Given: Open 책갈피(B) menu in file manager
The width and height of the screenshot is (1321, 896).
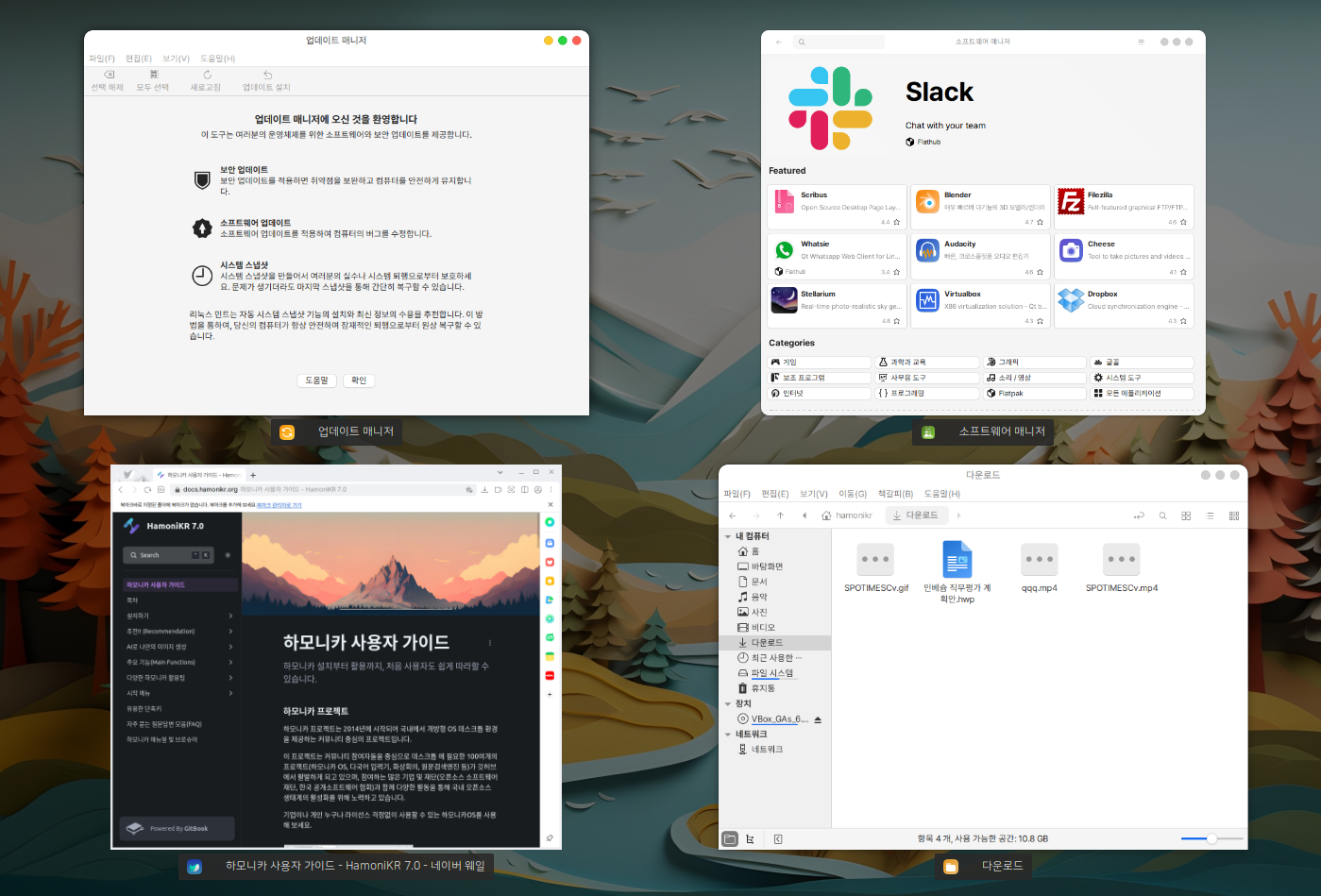Looking at the screenshot, I should point(895,494).
